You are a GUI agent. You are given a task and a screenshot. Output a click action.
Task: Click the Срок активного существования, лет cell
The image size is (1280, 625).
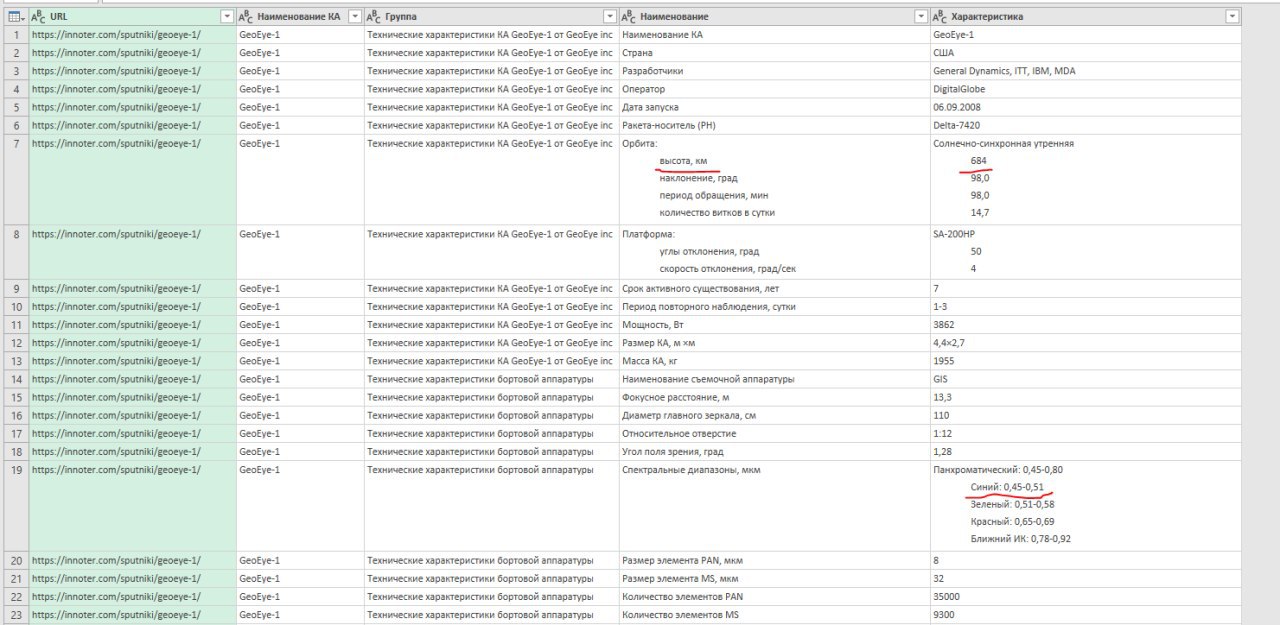point(773,288)
